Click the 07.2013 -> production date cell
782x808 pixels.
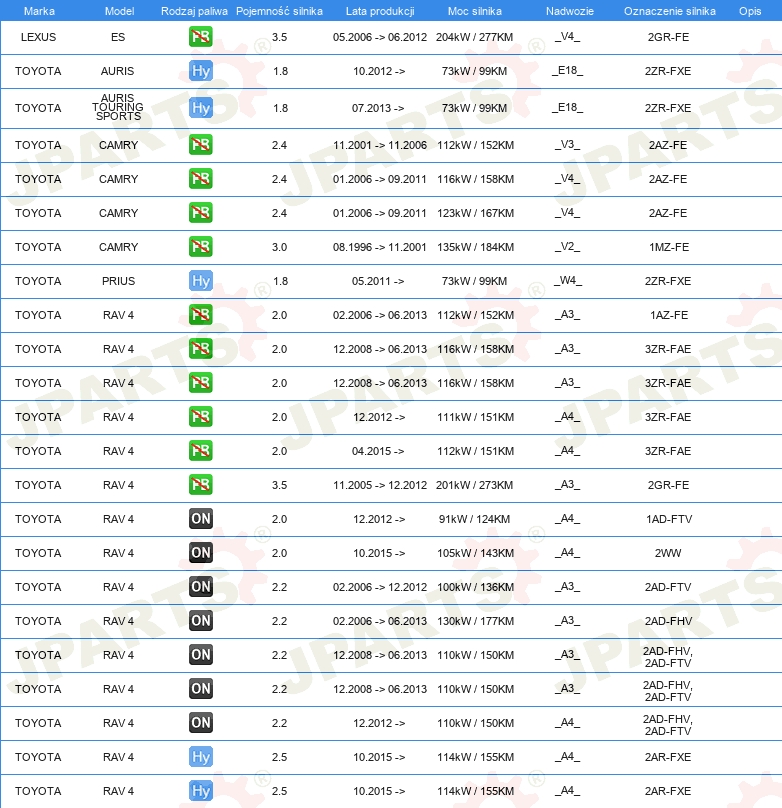point(378,108)
